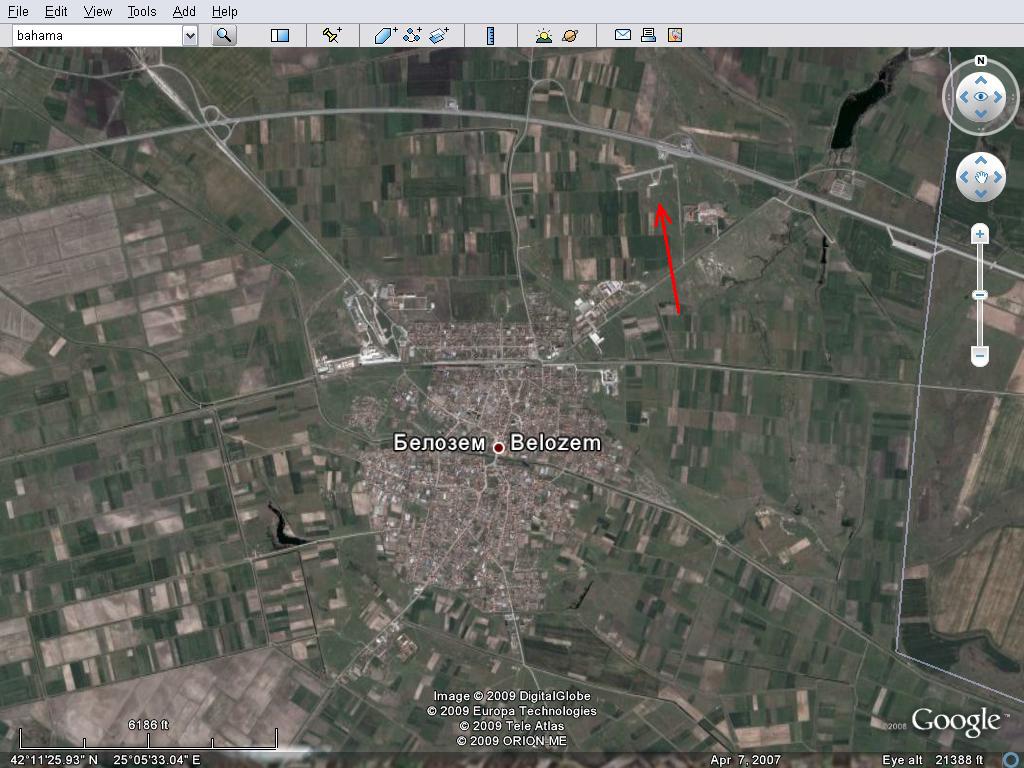This screenshot has height=768, width=1024.
Task: Click the look-down arrow on eye joystick
Action: click(x=981, y=113)
